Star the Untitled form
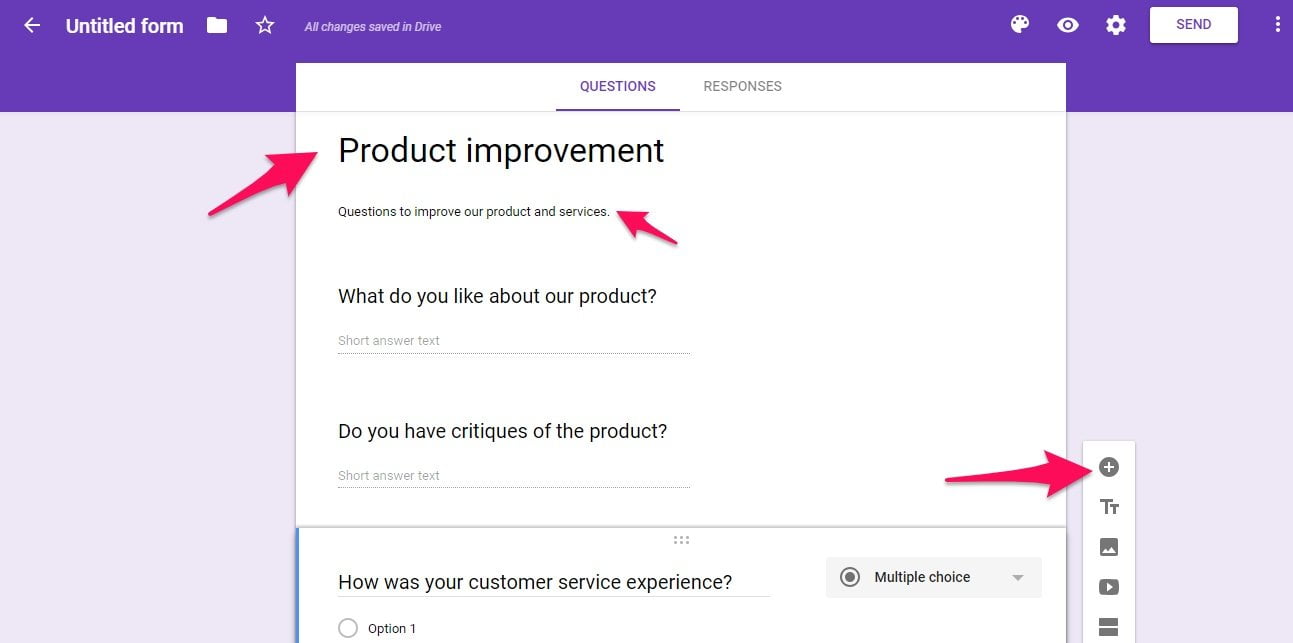Viewport: 1293px width, 643px height. (265, 25)
